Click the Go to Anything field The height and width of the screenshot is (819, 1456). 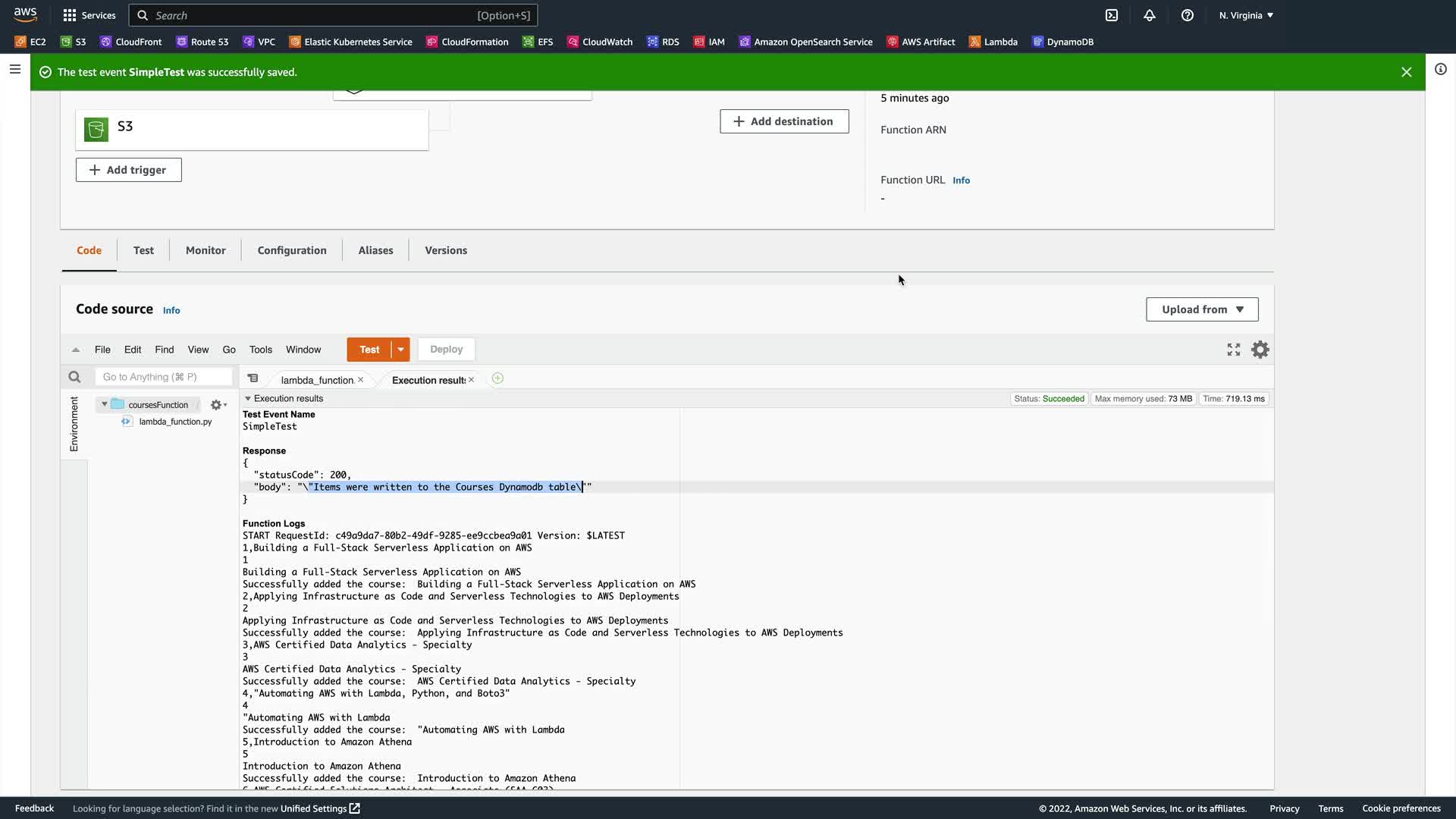(x=163, y=377)
